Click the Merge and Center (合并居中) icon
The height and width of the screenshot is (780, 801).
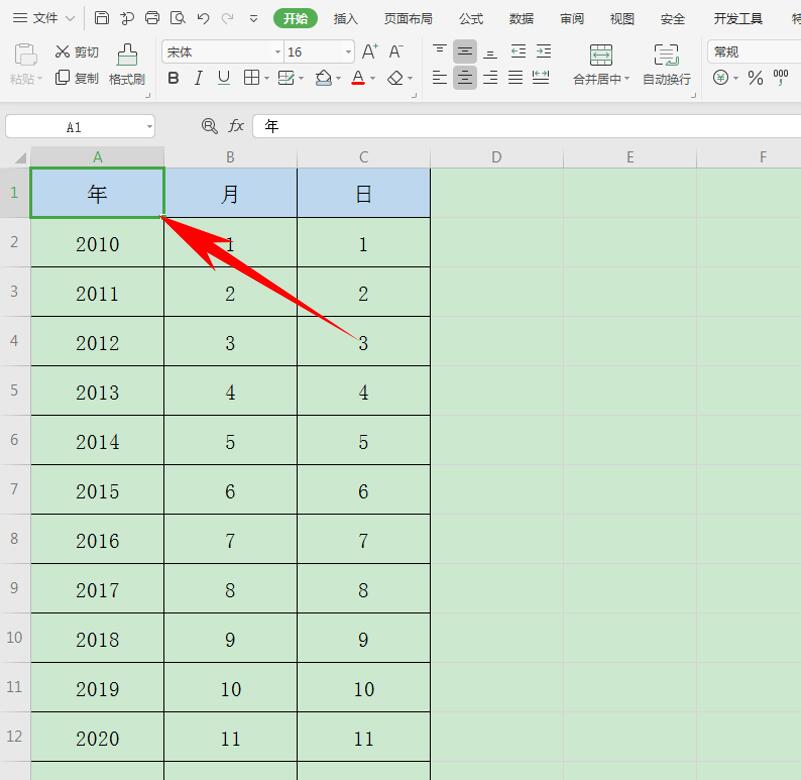click(x=601, y=55)
